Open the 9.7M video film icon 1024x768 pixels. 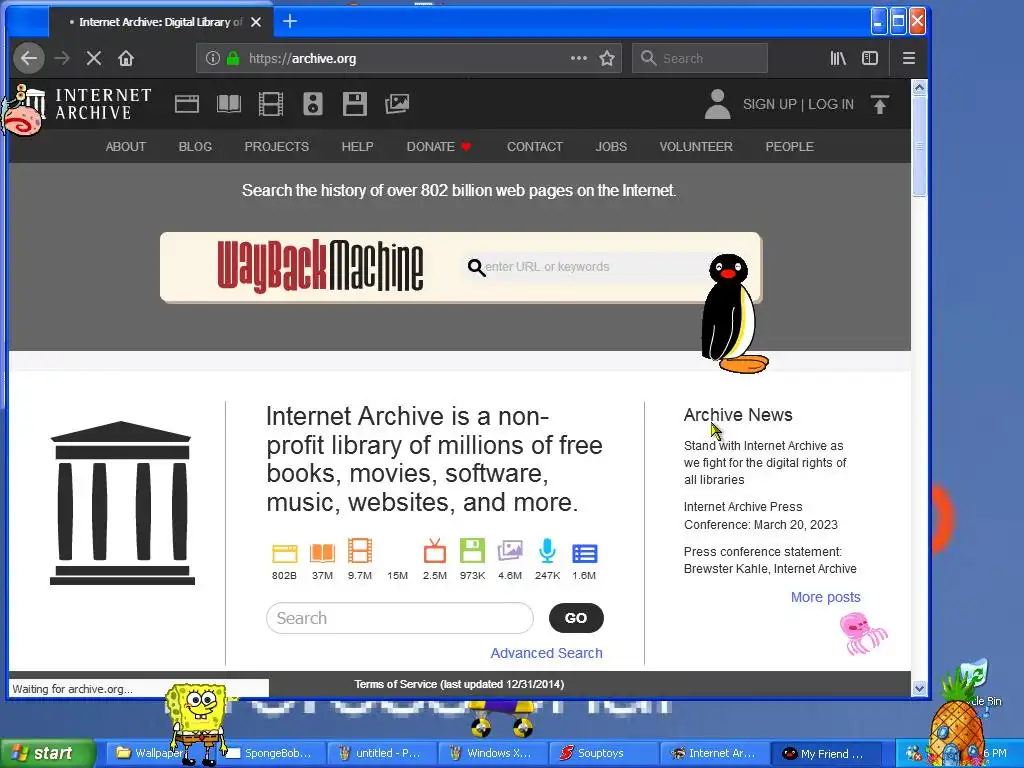(x=360, y=551)
